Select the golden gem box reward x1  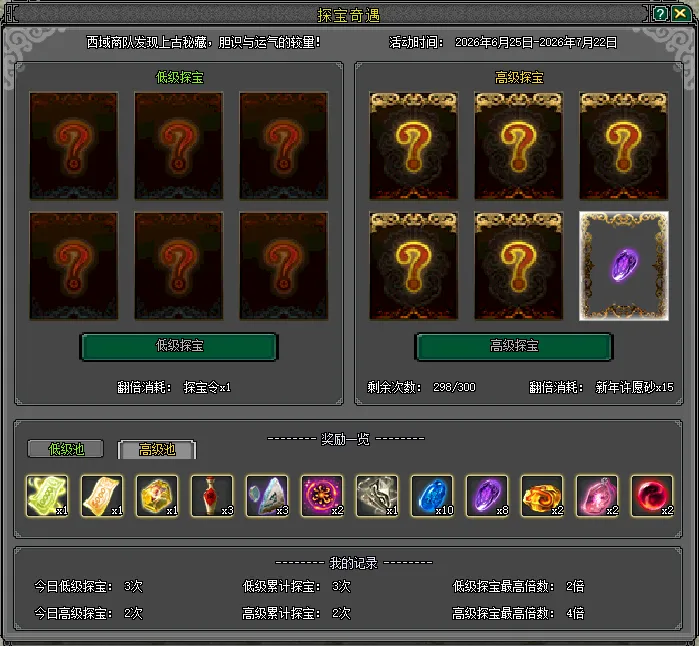click(157, 496)
